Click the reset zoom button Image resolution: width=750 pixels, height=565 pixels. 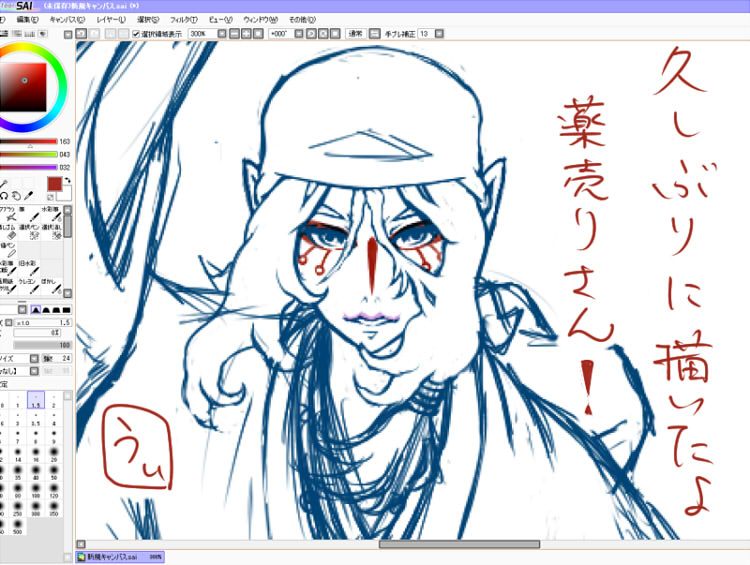click(258, 34)
